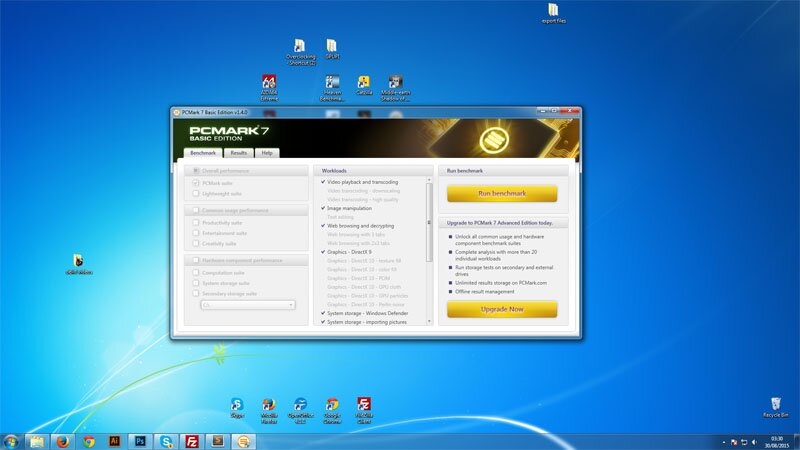Open the Recycle Bin
The width and height of the screenshot is (800, 450).
click(x=776, y=407)
